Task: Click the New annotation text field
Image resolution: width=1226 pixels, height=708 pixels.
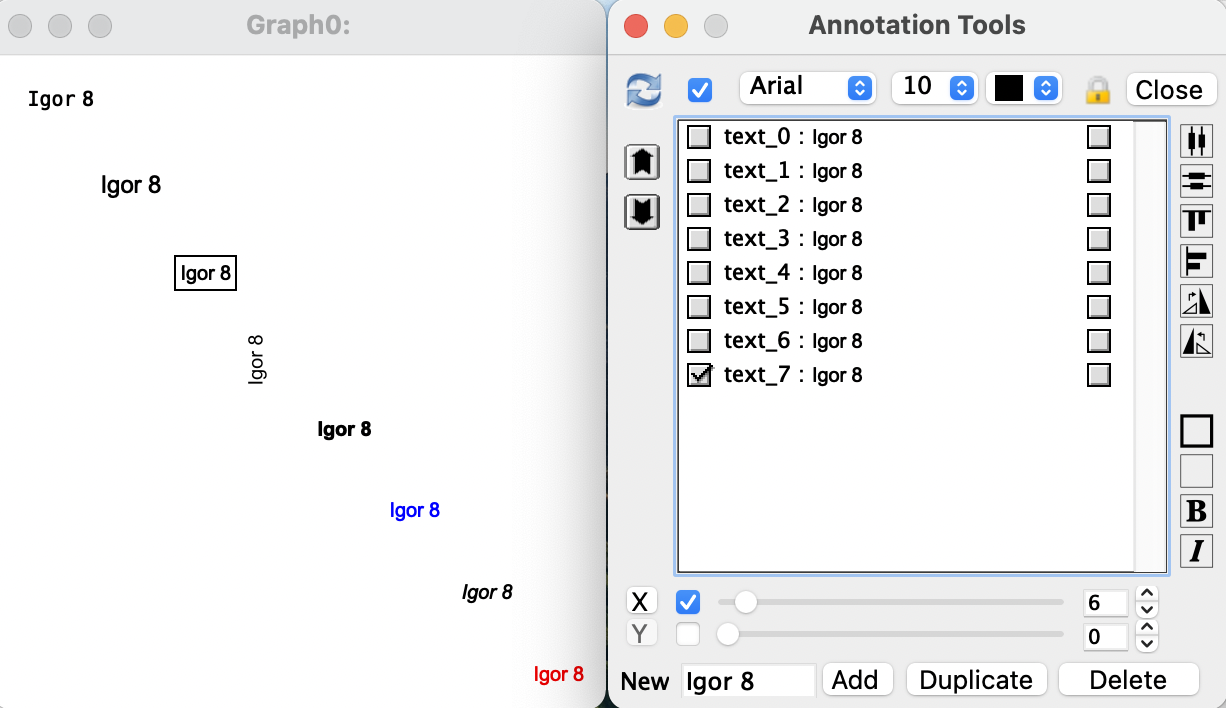Action: [x=748, y=680]
